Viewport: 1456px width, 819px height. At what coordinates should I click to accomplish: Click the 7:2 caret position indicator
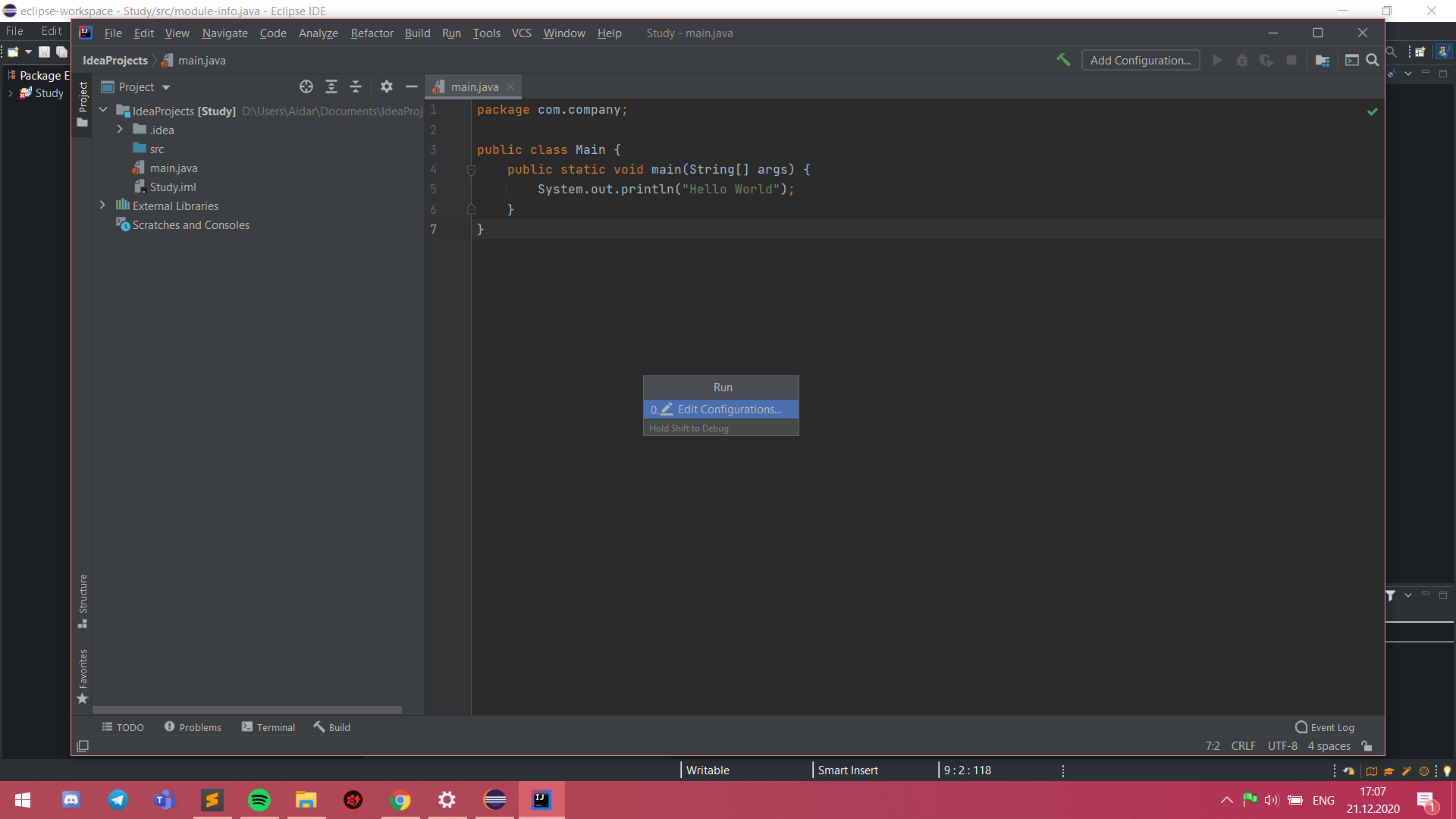1213,746
